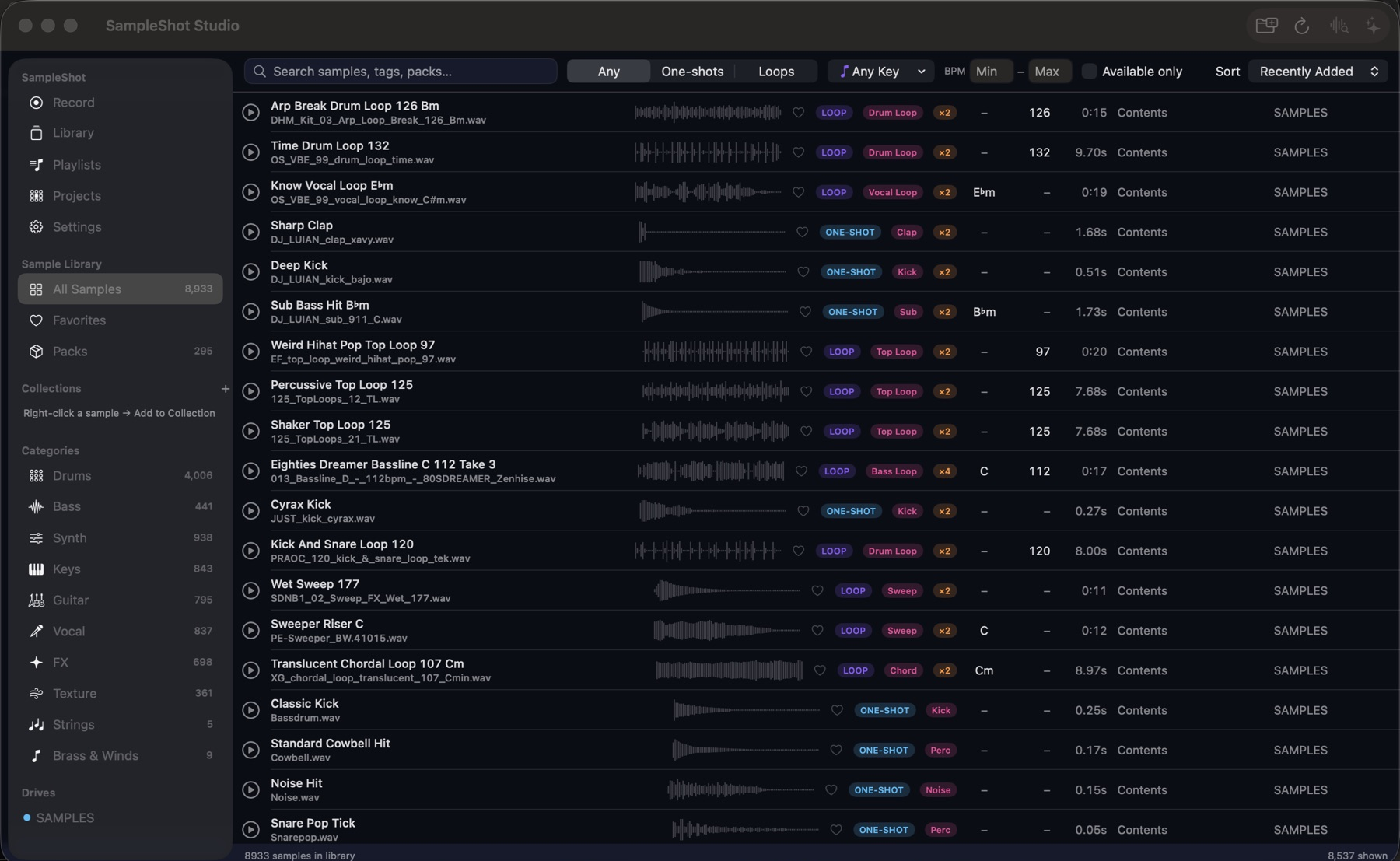Click the search samples field
1400x861 pixels.
point(401,72)
